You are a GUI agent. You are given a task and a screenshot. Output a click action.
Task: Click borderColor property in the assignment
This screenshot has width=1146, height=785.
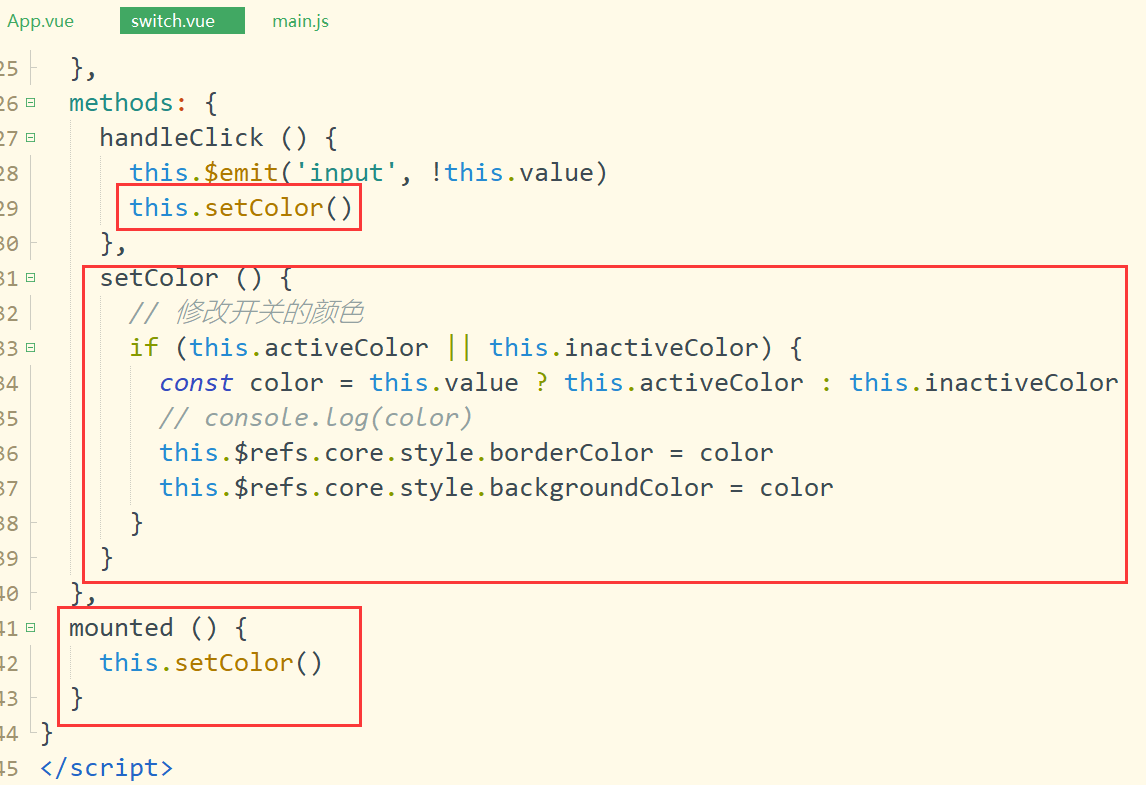[x=571, y=453]
